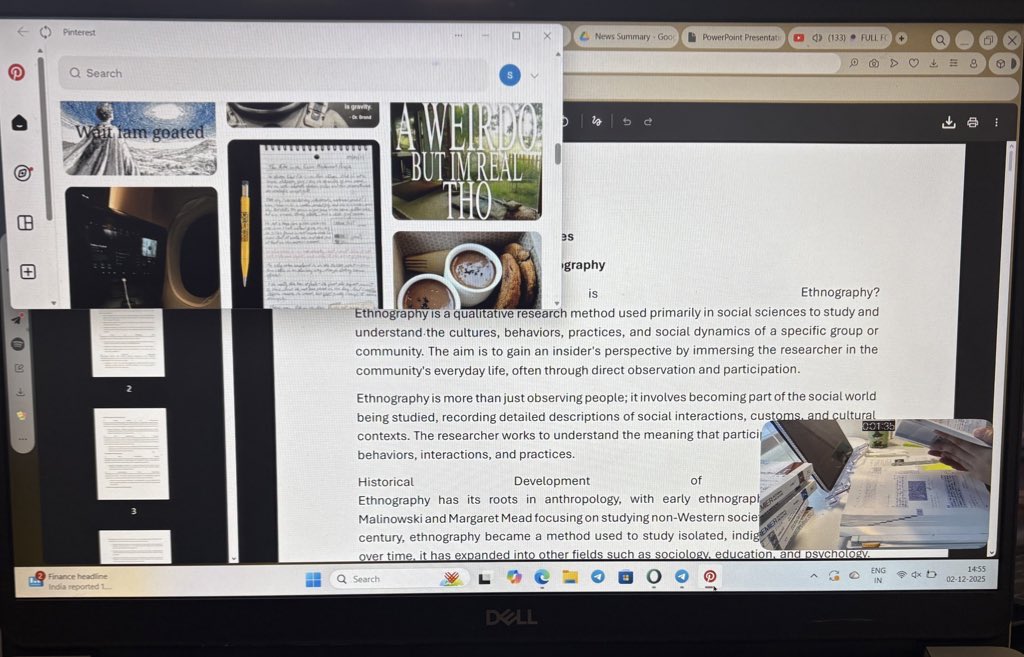Open PDF viewer more actions menu
The width and height of the screenshot is (1024, 657).
click(997, 122)
